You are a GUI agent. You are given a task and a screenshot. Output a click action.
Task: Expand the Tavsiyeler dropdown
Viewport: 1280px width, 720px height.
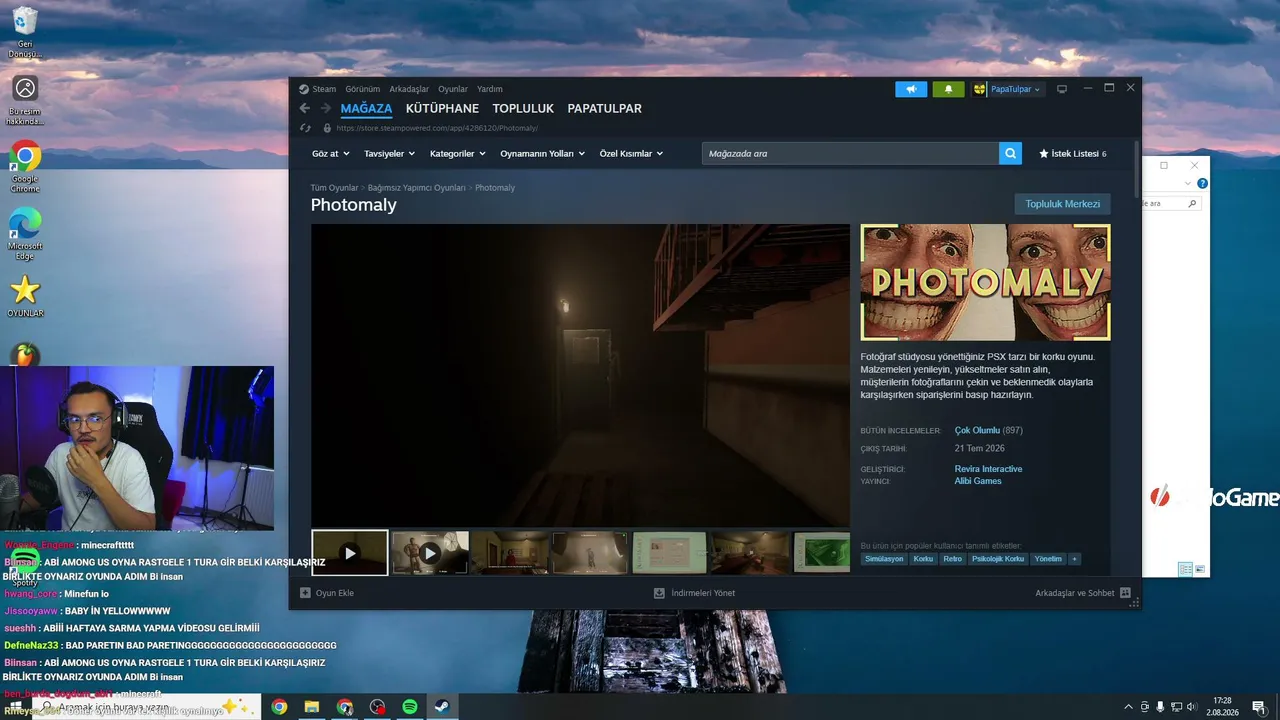point(390,154)
